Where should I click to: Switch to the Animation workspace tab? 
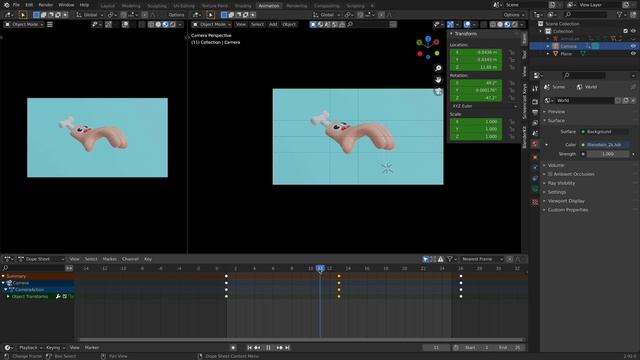pyautogui.click(x=269, y=6)
